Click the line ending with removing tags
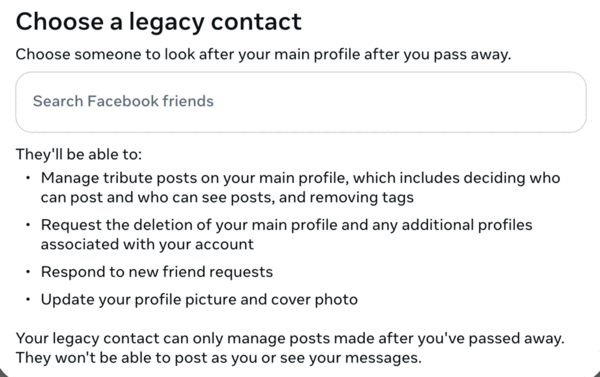Screen dimensions: 600x377 pyautogui.click(x=227, y=197)
